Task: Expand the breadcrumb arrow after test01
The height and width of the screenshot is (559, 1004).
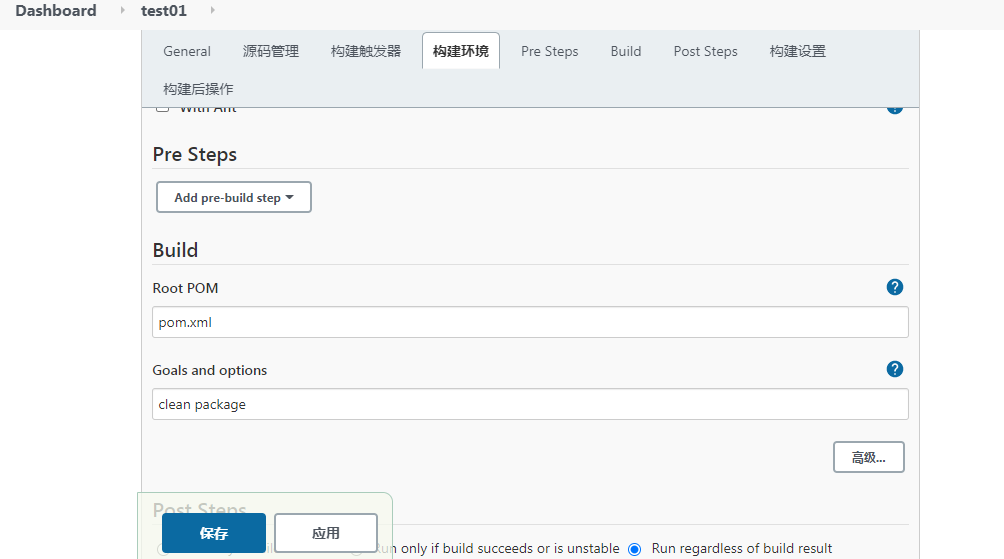Action: pyautogui.click(x=213, y=10)
